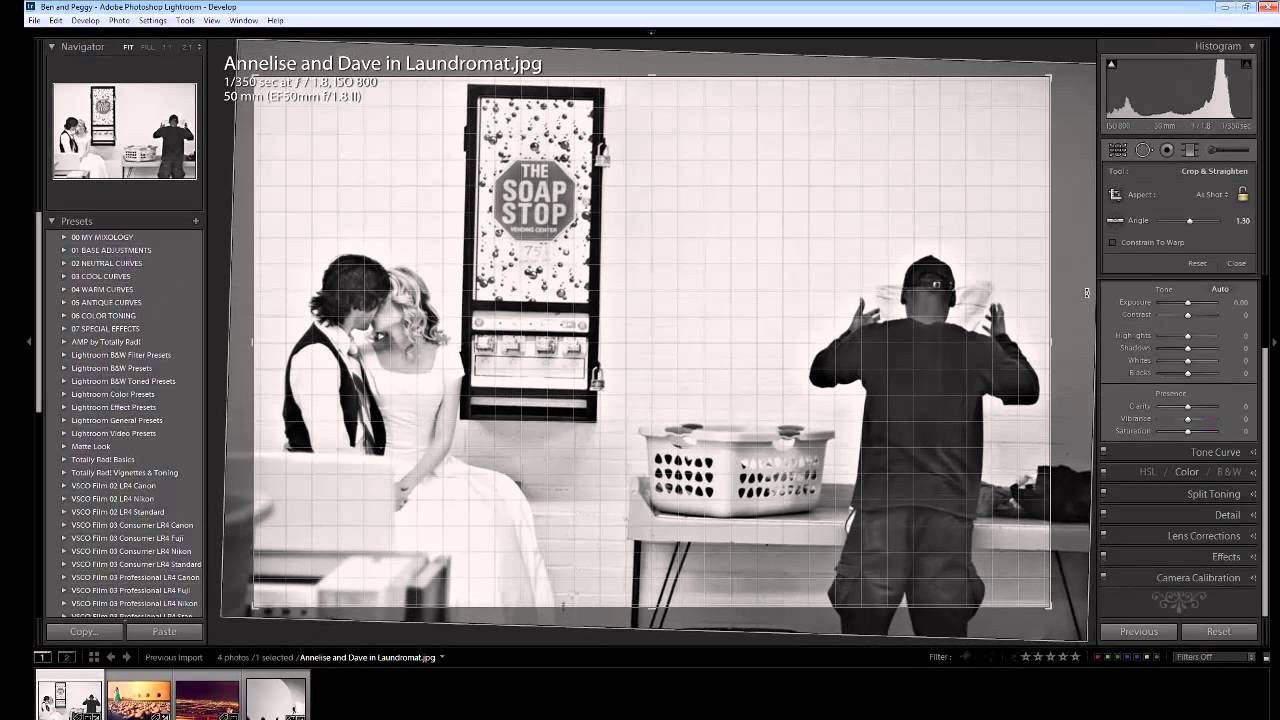The image size is (1280, 720).
Task: Go back with filmstrip left arrow
Action: pyautogui.click(x=111, y=657)
